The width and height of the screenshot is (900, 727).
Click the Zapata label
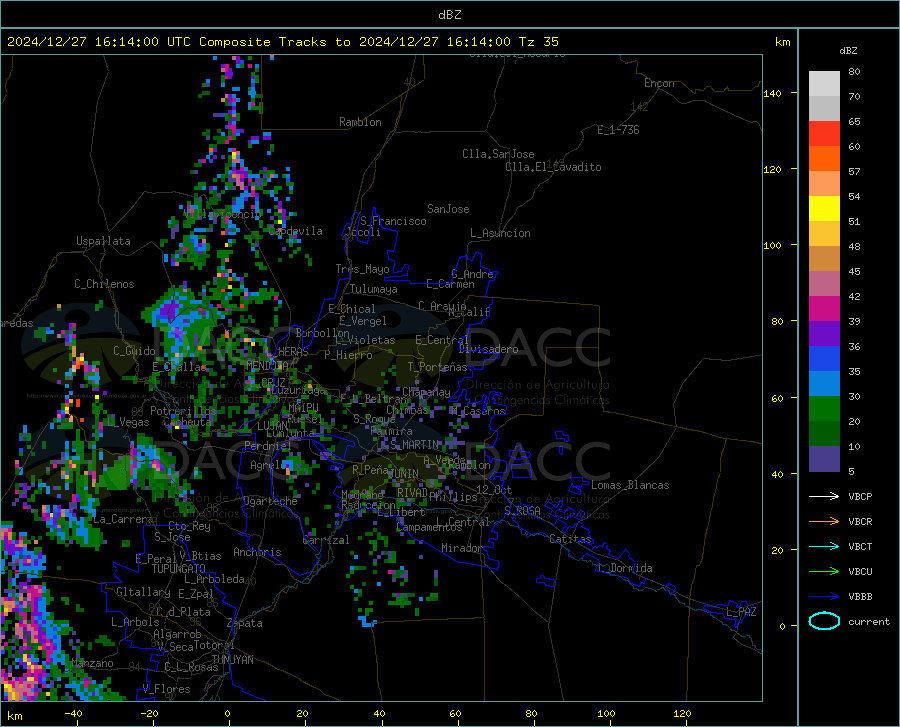[245, 623]
